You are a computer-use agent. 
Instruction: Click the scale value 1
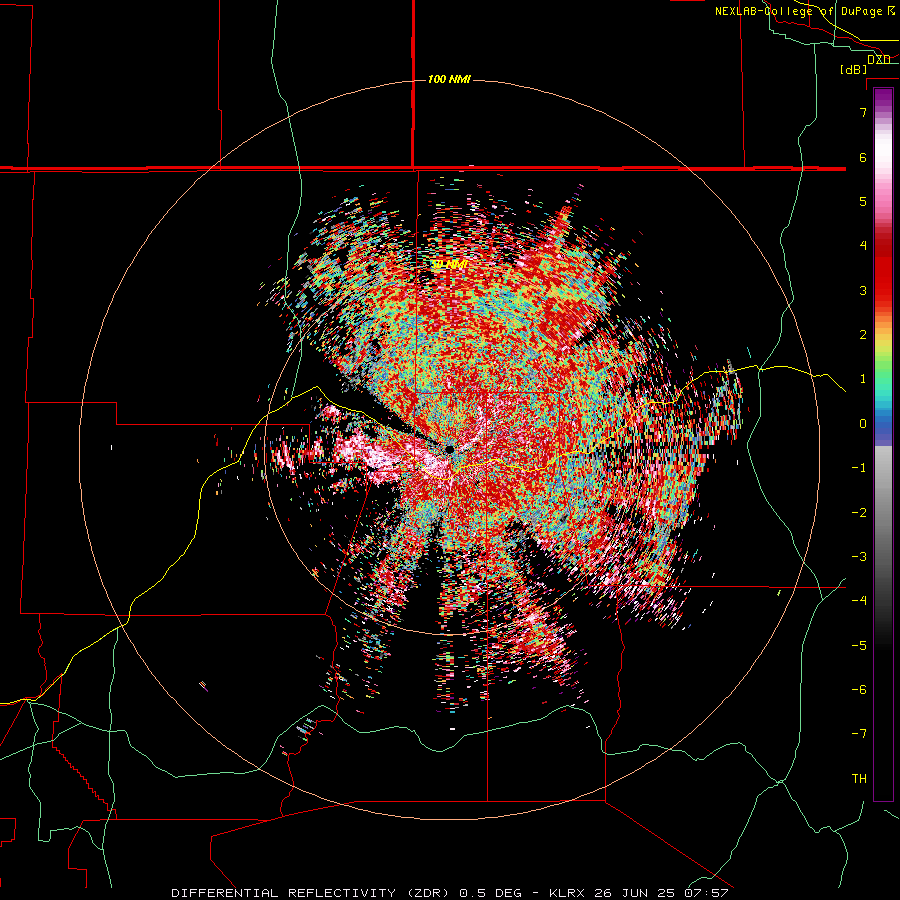863,379
